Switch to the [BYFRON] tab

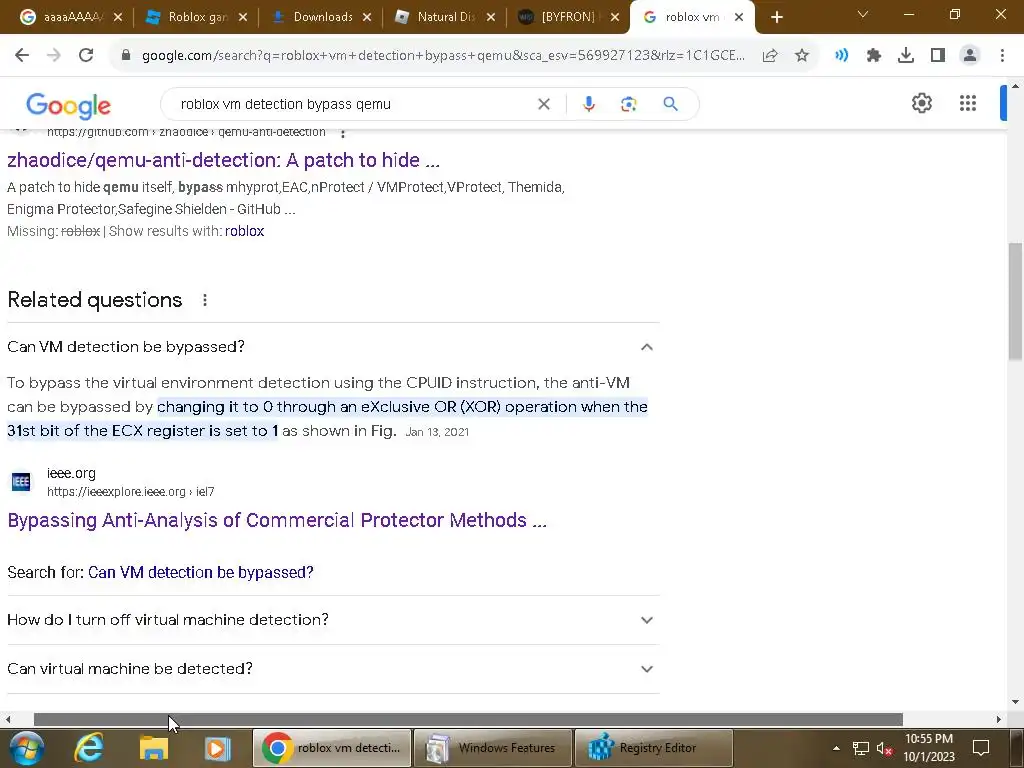point(567,17)
